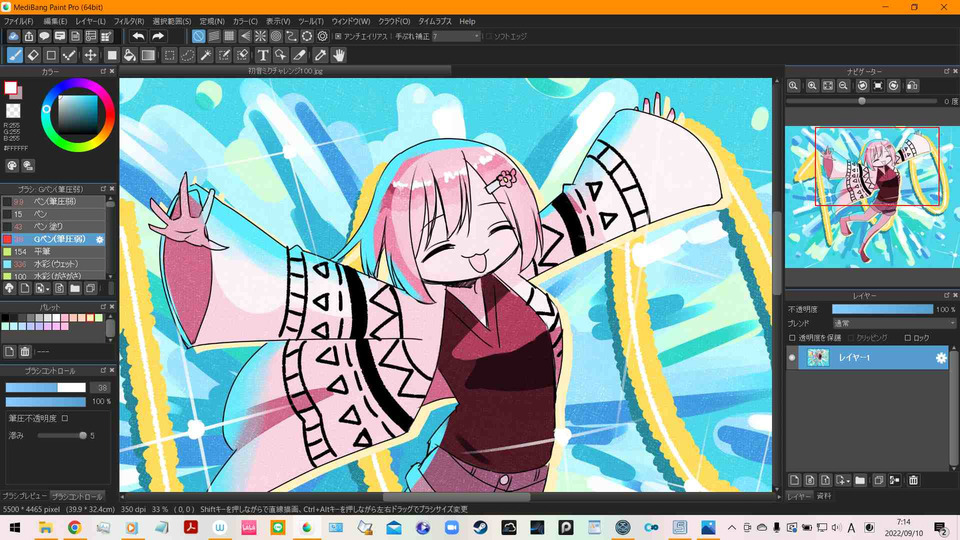The width and height of the screenshot is (960, 540).
Task: Hide レイヤー1 visibility dot
Action: [792, 358]
